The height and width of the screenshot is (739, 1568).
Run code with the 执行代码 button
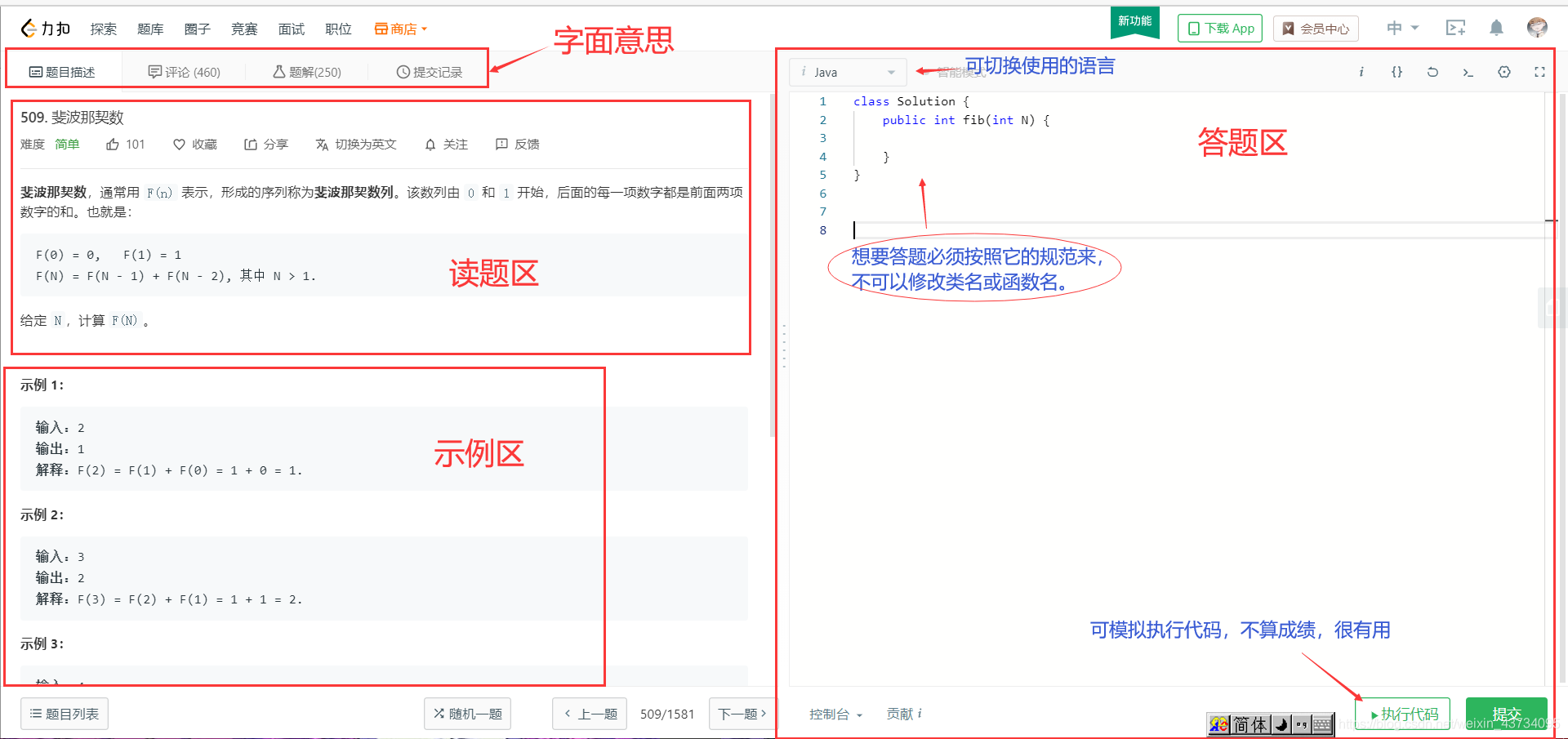pos(1402,713)
